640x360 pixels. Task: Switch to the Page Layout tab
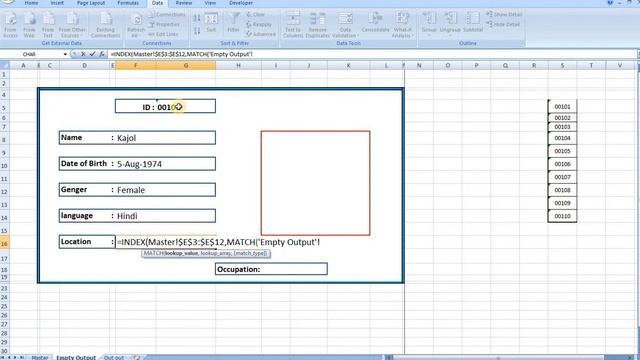(91, 3)
